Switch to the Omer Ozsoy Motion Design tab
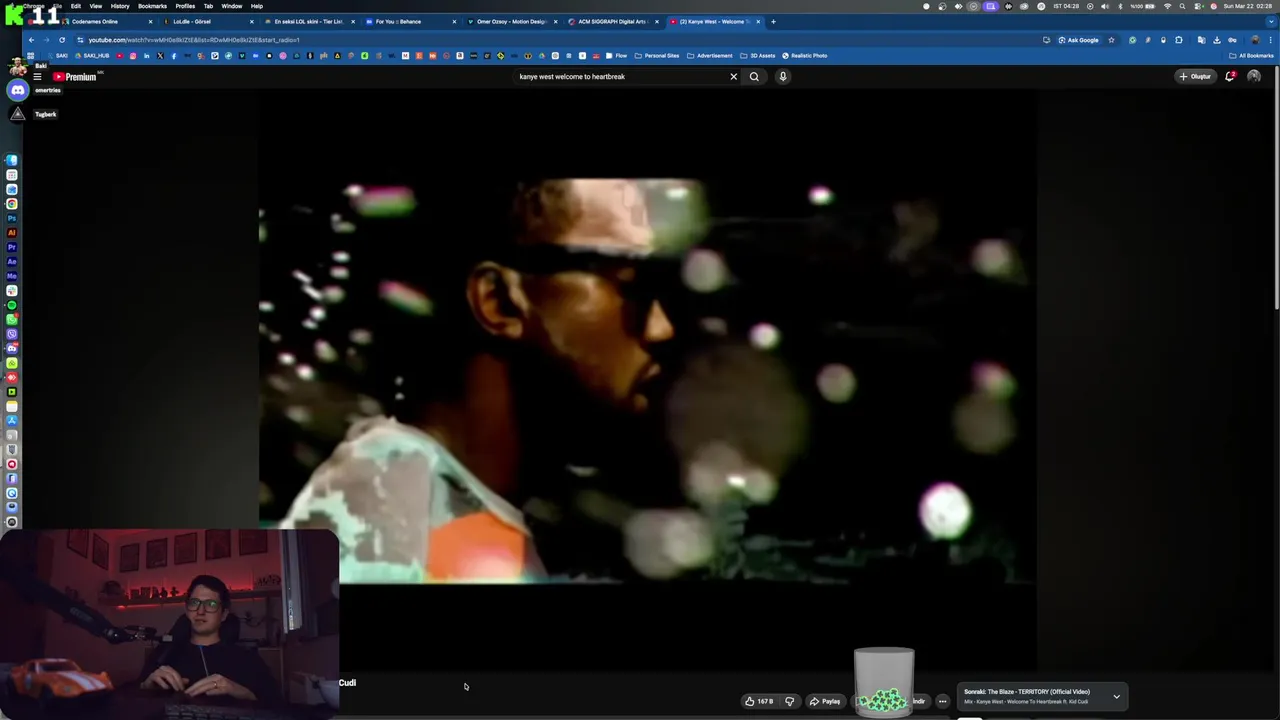The image size is (1280, 720). [512, 21]
